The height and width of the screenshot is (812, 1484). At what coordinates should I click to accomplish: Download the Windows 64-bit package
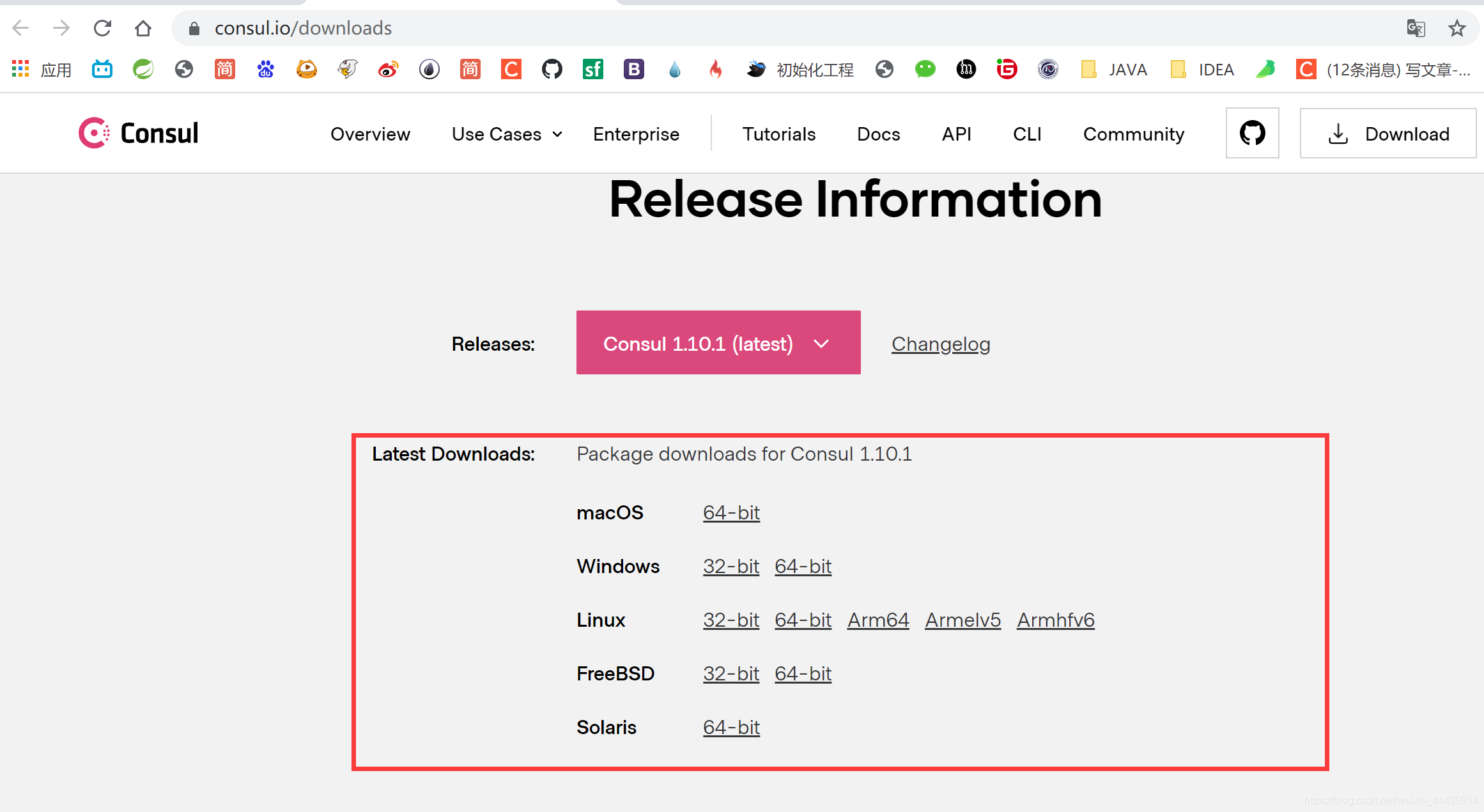pyautogui.click(x=803, y=566)
